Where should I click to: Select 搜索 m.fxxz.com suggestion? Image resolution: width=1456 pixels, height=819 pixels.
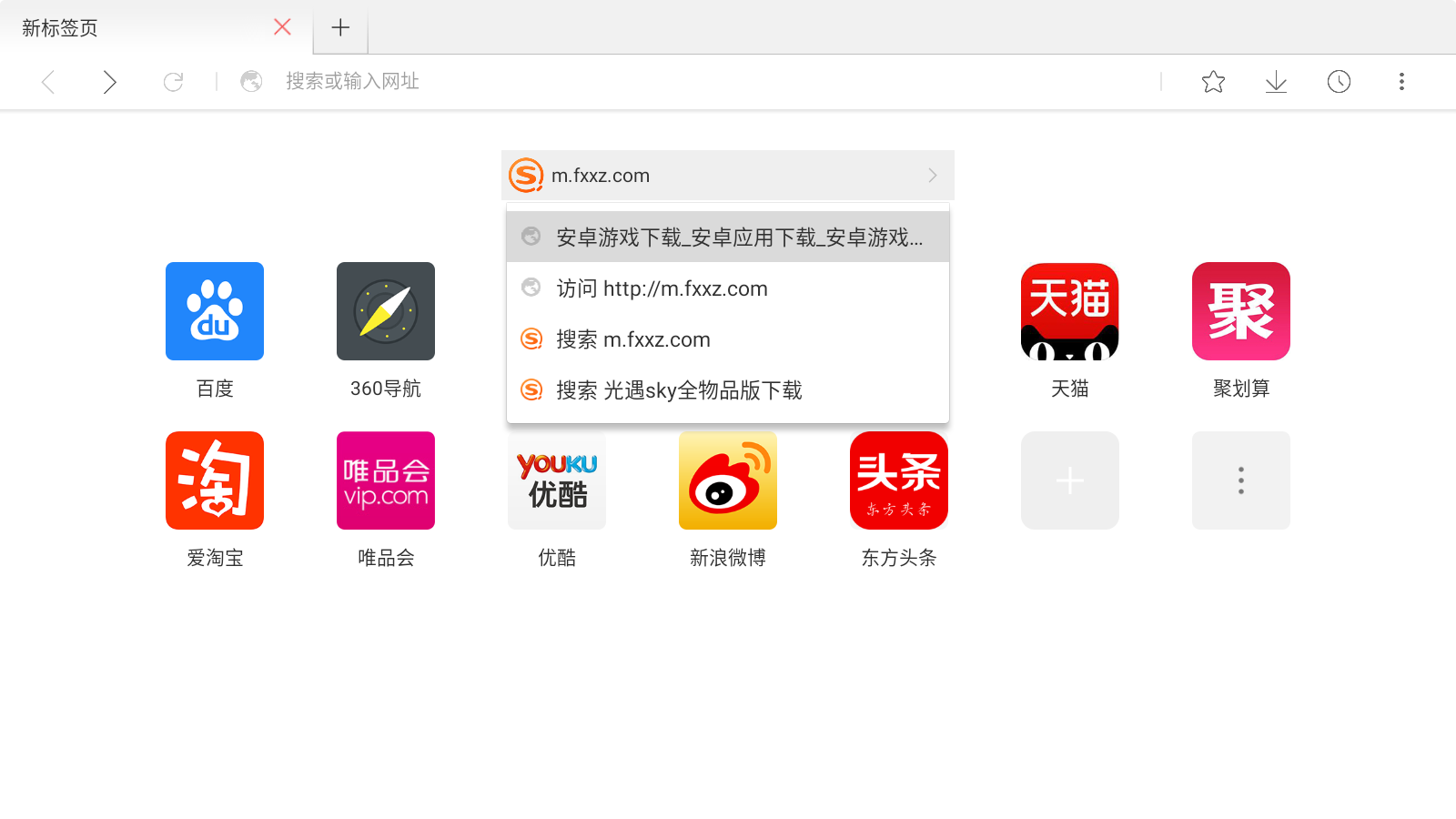pos(728,339)
